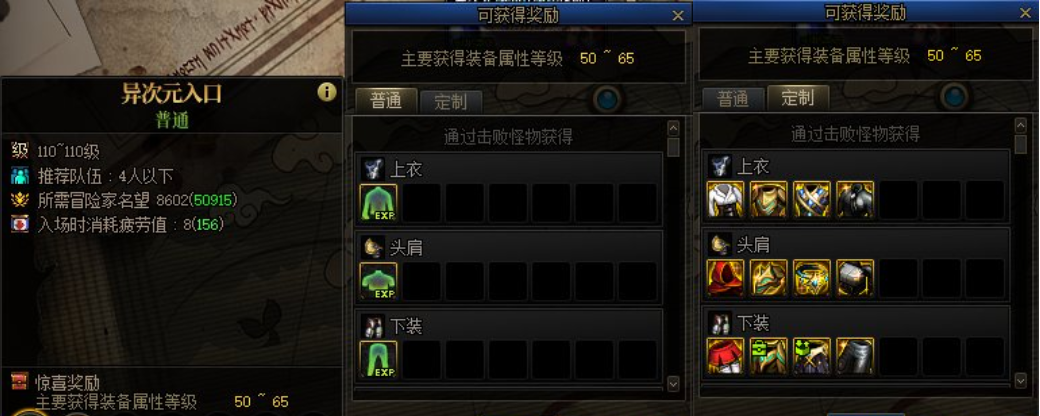The width and height of the screenshot is (1040, 416).
Task: Click scroll up arrow in left reward list
Action: click(x=673, y=128)
